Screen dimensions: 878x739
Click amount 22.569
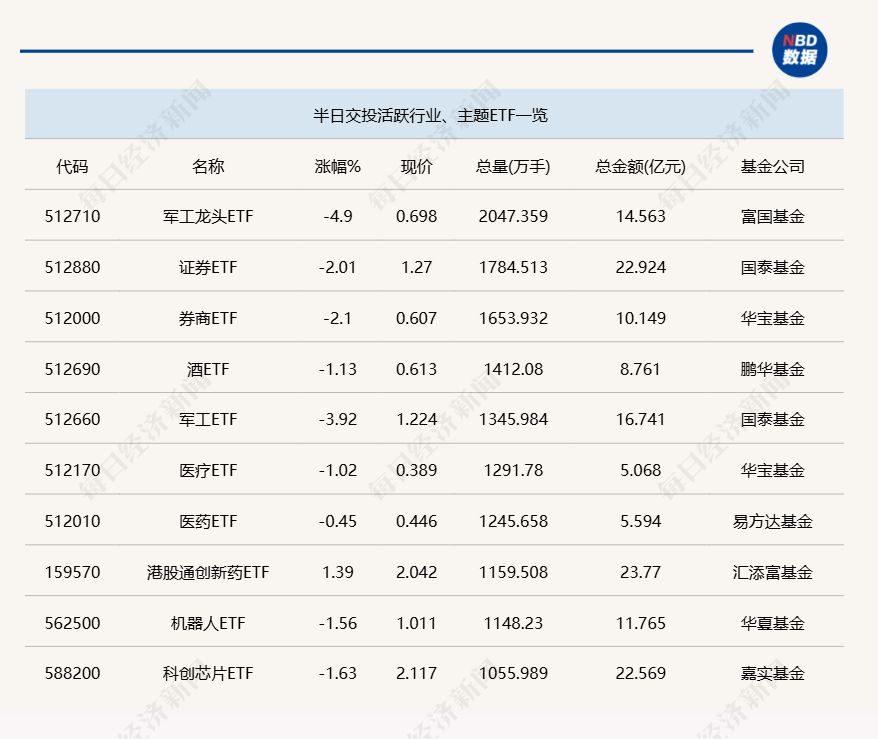[641, 672]
